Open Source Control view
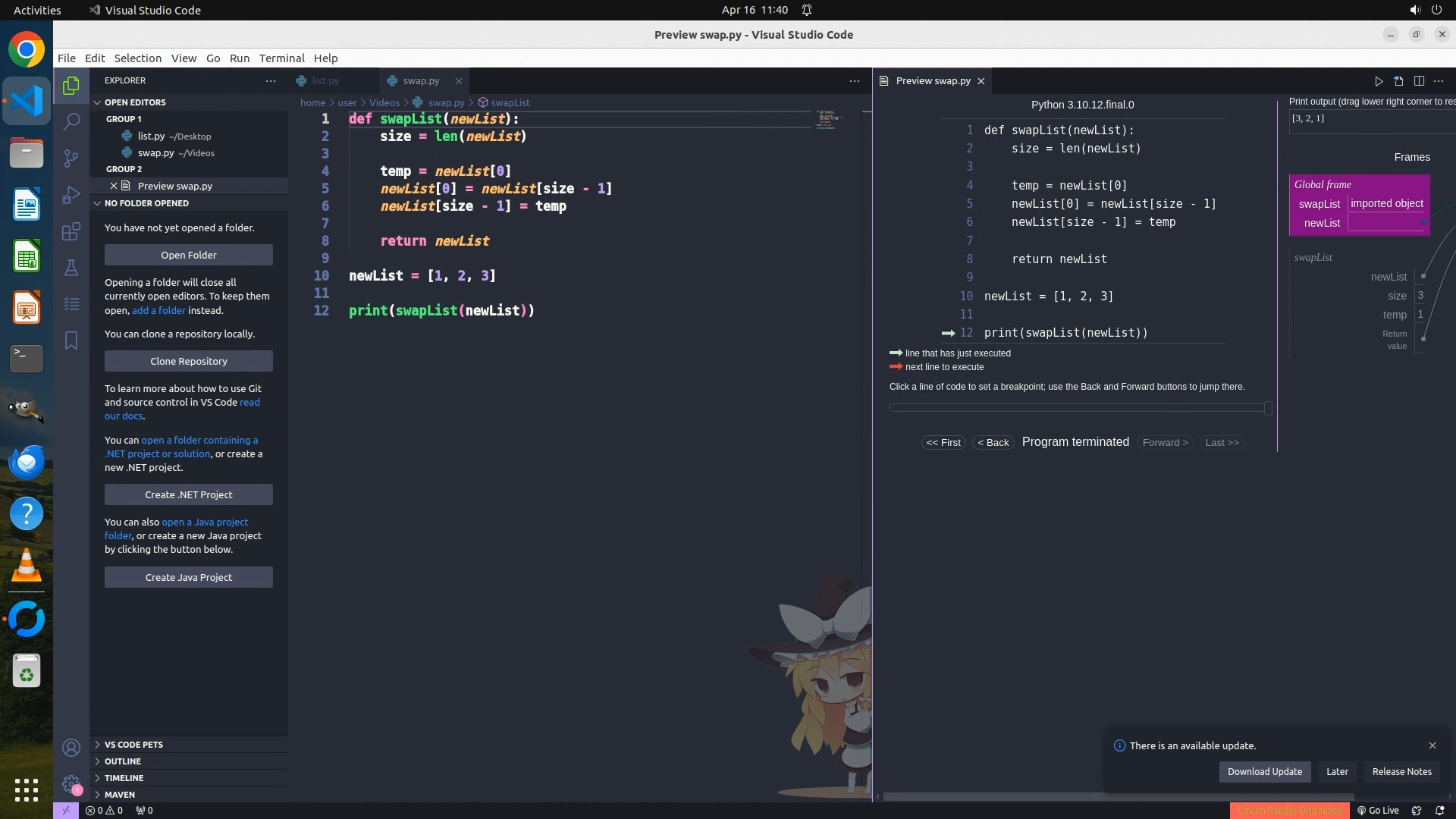 point(71,158)
